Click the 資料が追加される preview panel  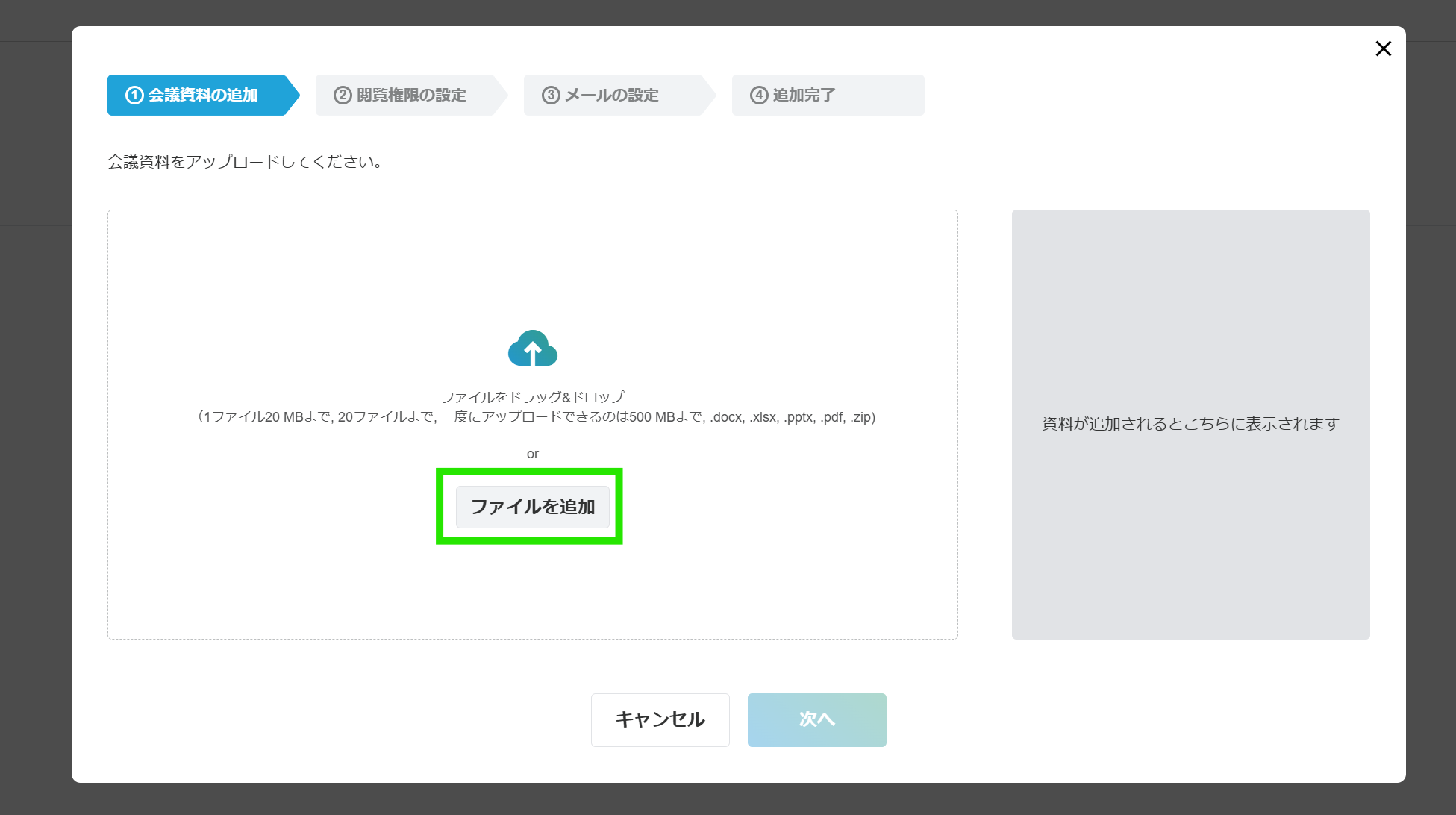point(1190,424)
